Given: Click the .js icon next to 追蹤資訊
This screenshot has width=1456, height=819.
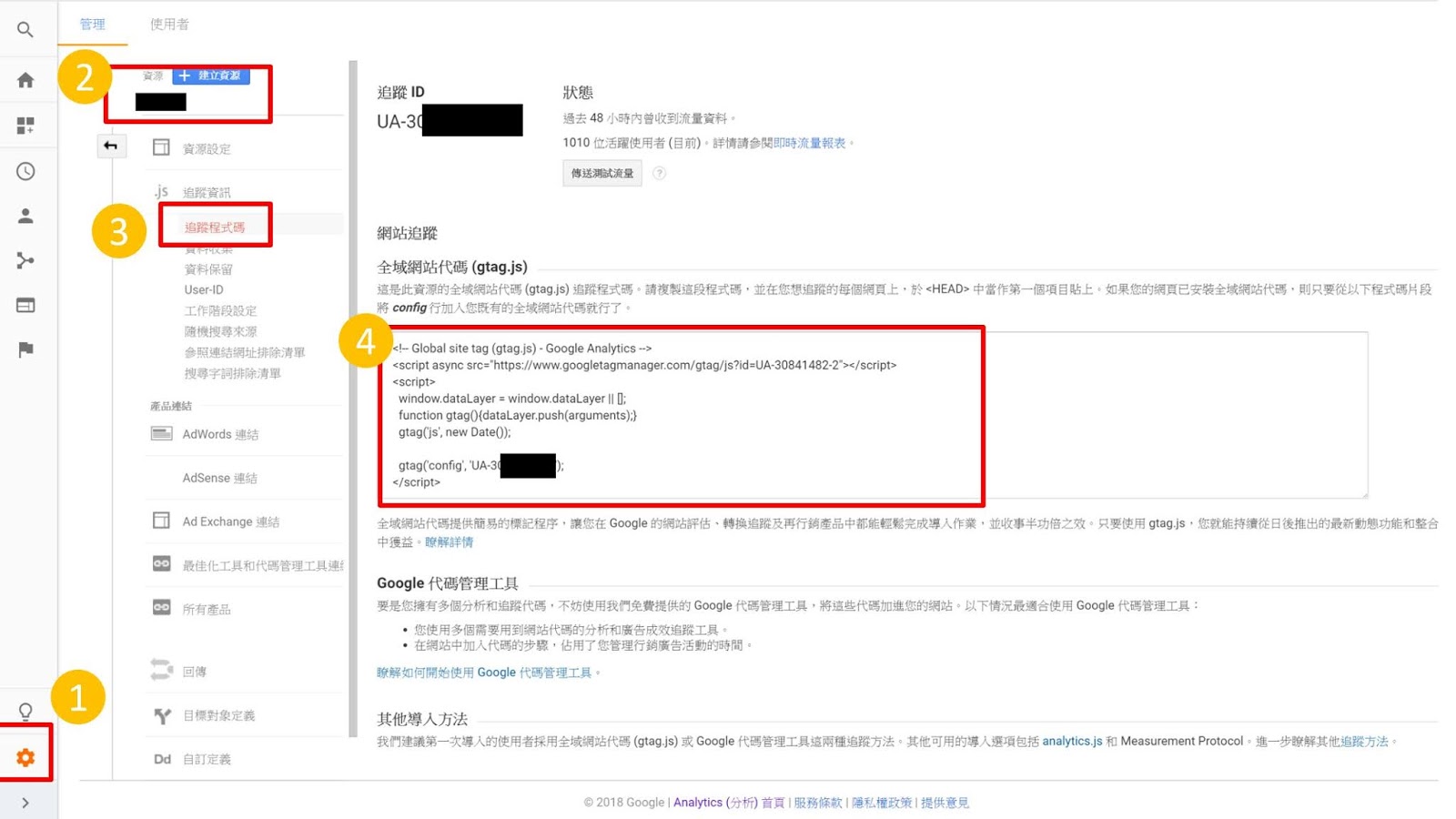Looking at the screenshot, I should 161,191.
